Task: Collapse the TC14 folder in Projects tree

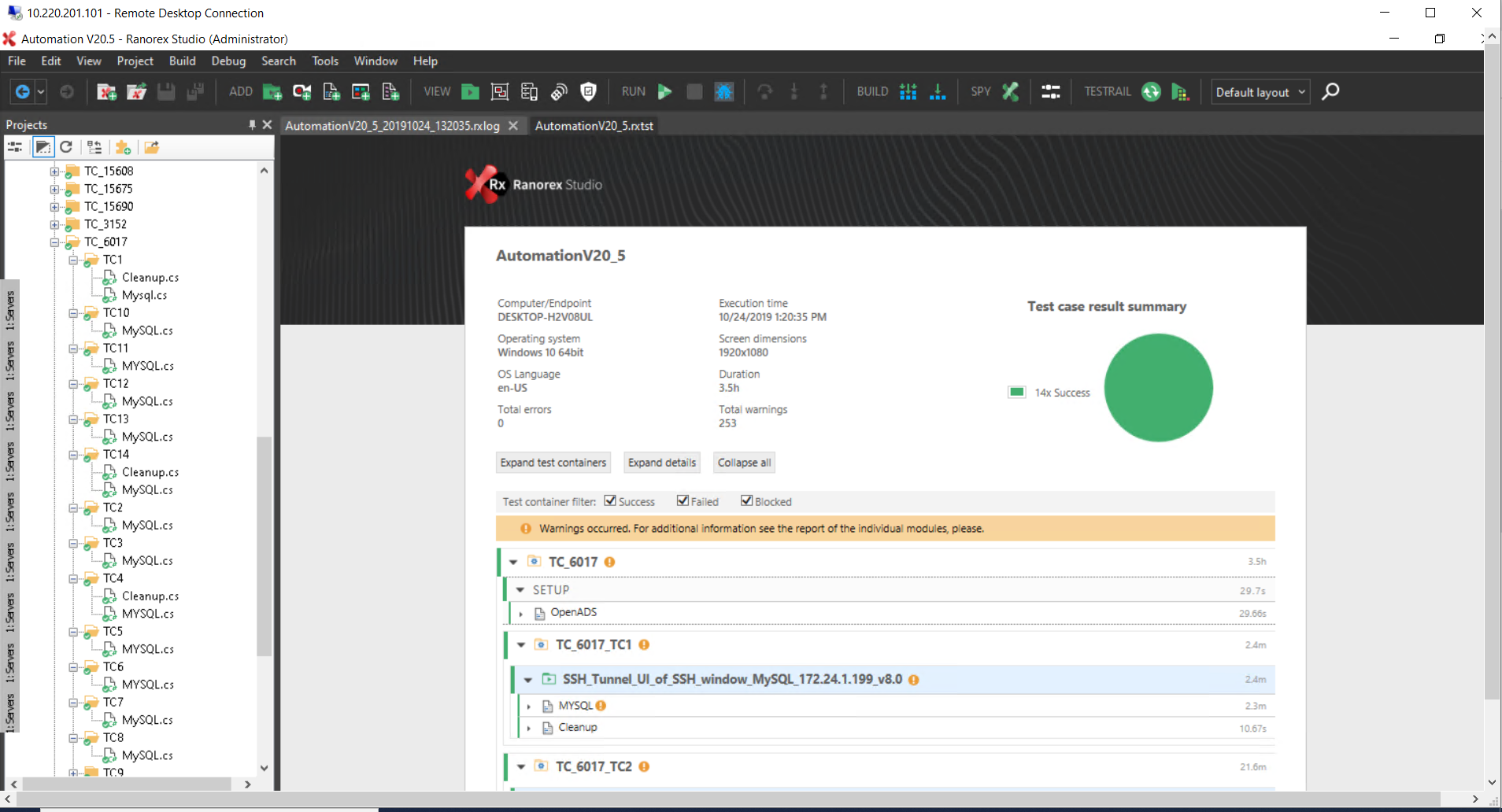Action: coord(73,455)
